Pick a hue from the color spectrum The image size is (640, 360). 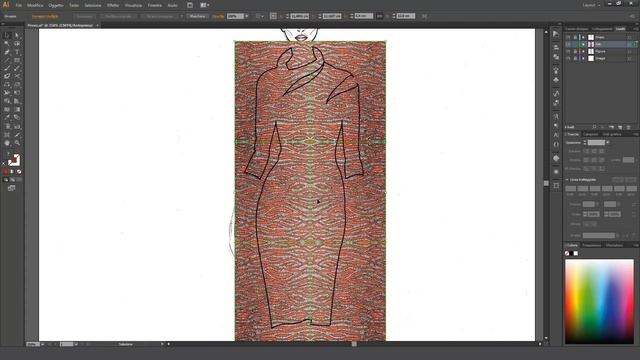tap(599, 301)
